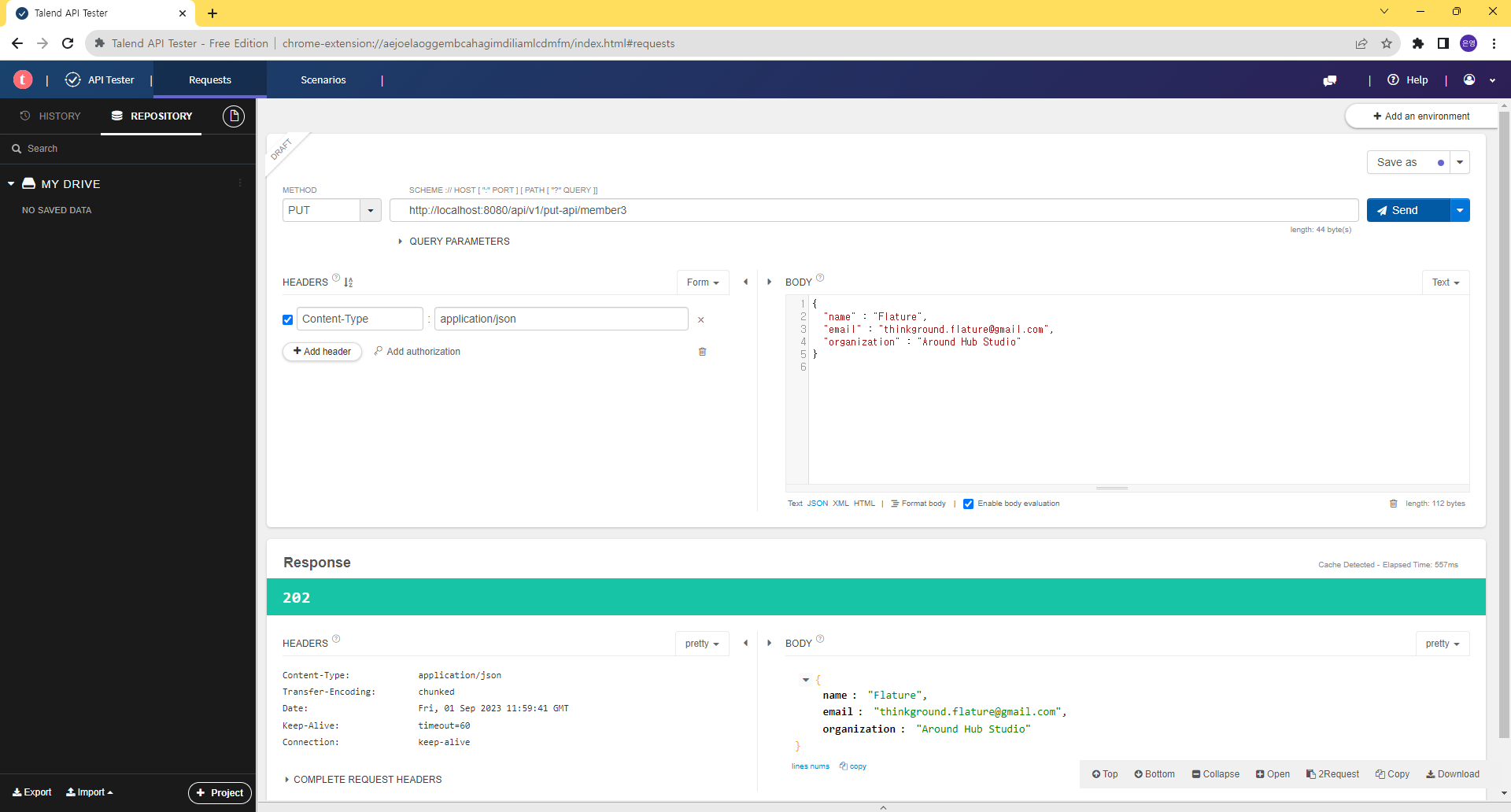Toggle Enable body evaluation checkbox
1511x812 pixels.
point(969,504)
